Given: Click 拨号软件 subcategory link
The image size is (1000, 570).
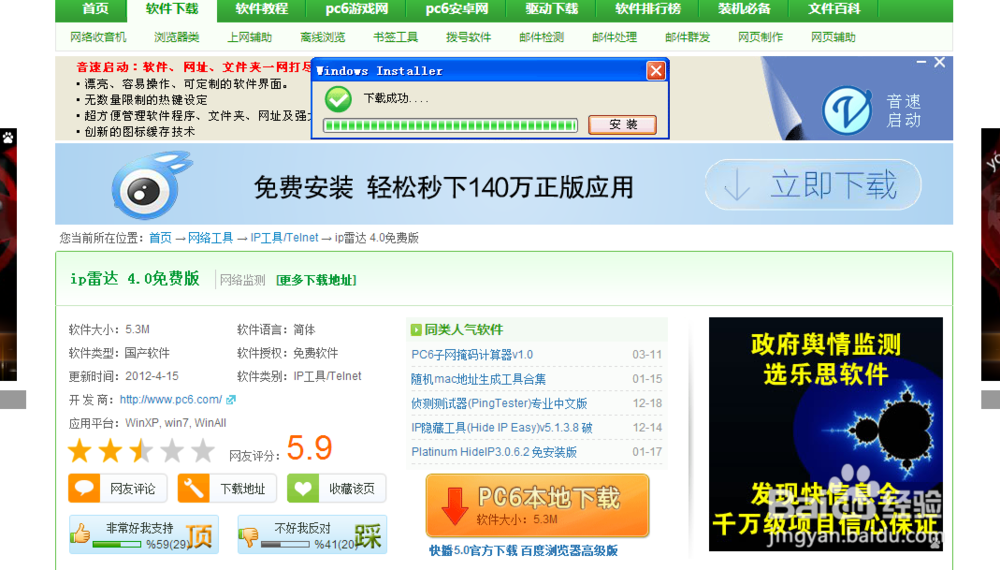Looking at the screenshot, I should tap(468, 37).
